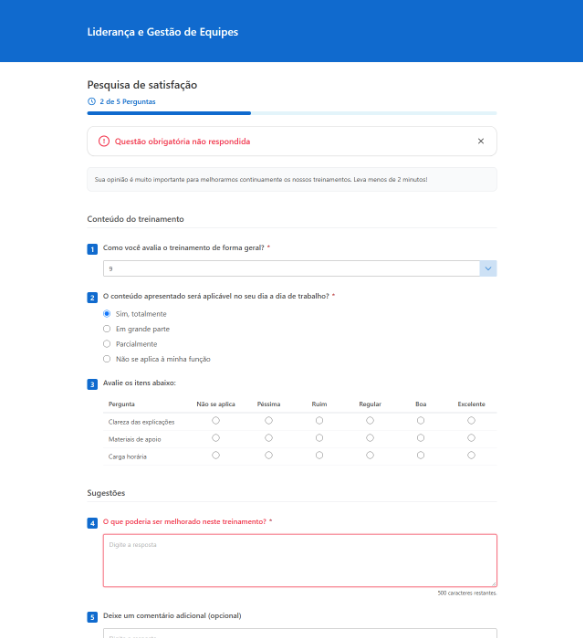583x638 pixels.
Task: Choose the 'Parcialmente' radio option
Action: click(x=107, y=344)
